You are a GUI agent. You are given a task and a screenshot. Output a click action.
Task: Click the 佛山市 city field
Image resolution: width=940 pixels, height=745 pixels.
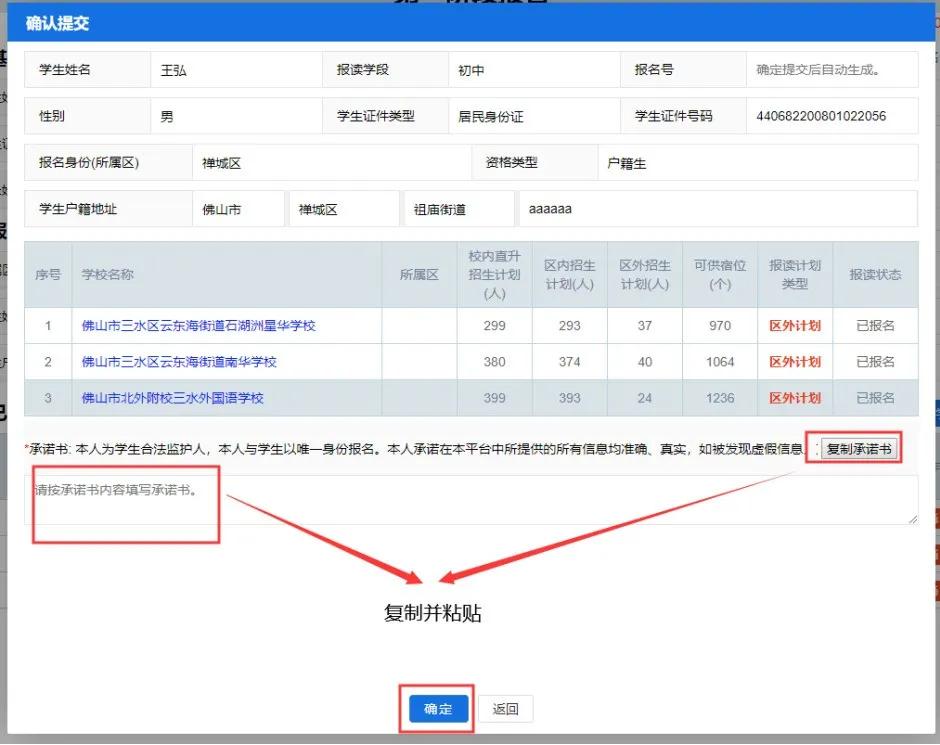222,209
